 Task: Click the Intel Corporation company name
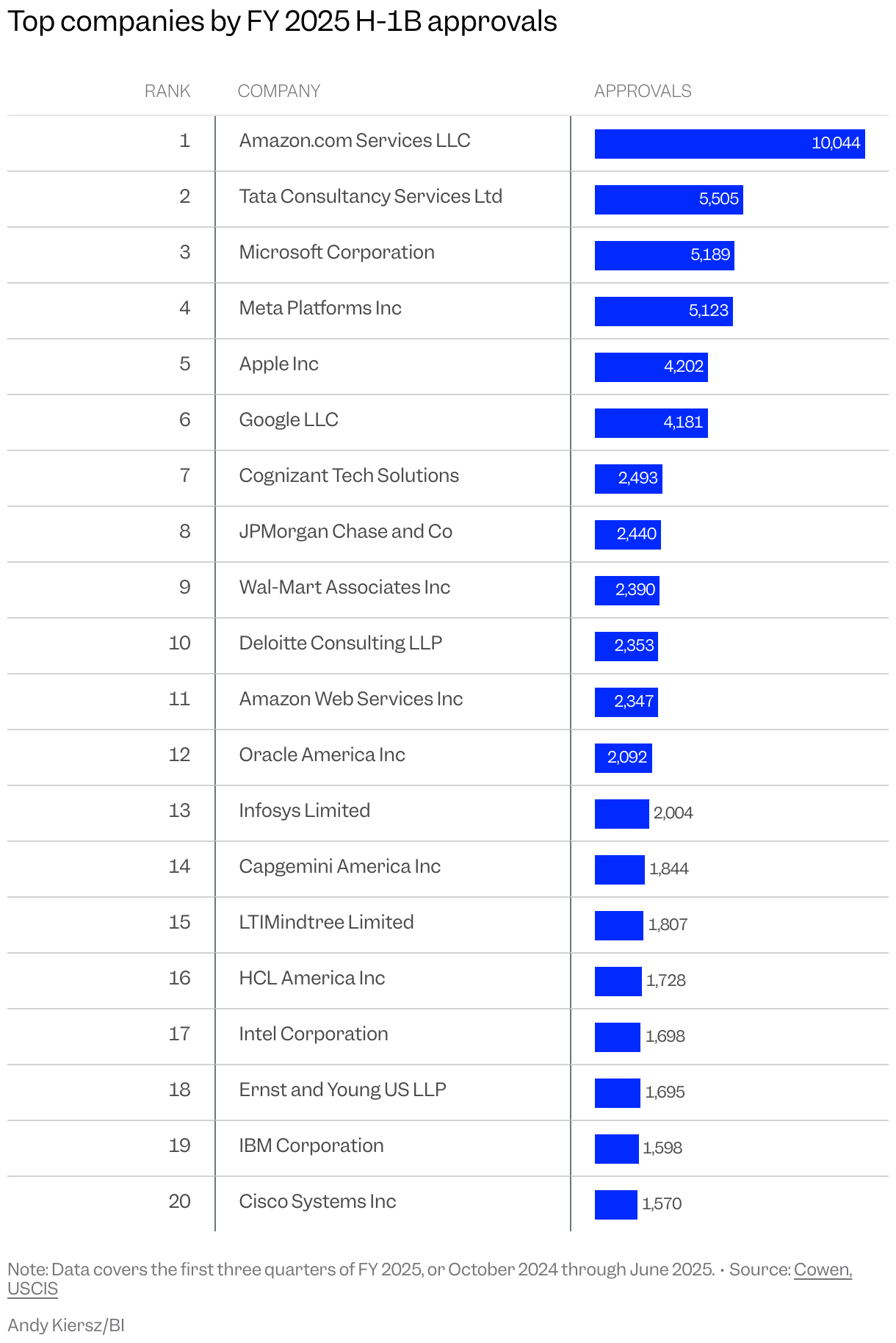(314, 1034)
